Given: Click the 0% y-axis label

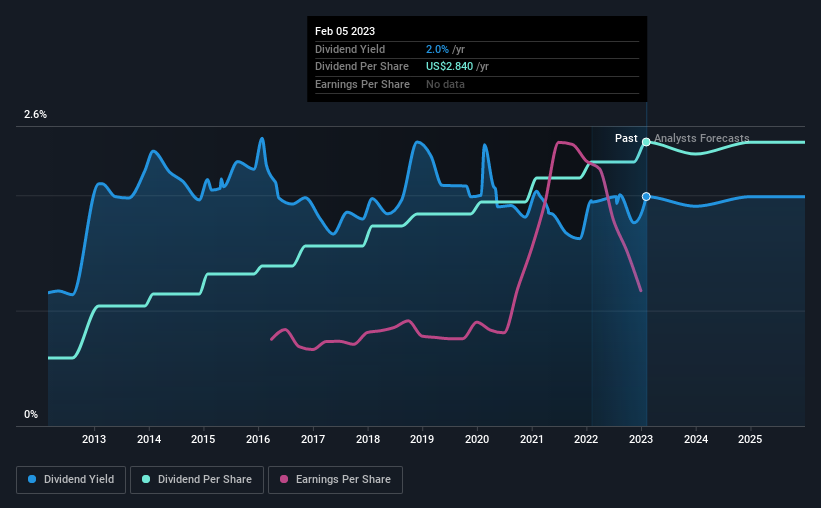Looking at the screenshot, I should click(x=31, y=414).
